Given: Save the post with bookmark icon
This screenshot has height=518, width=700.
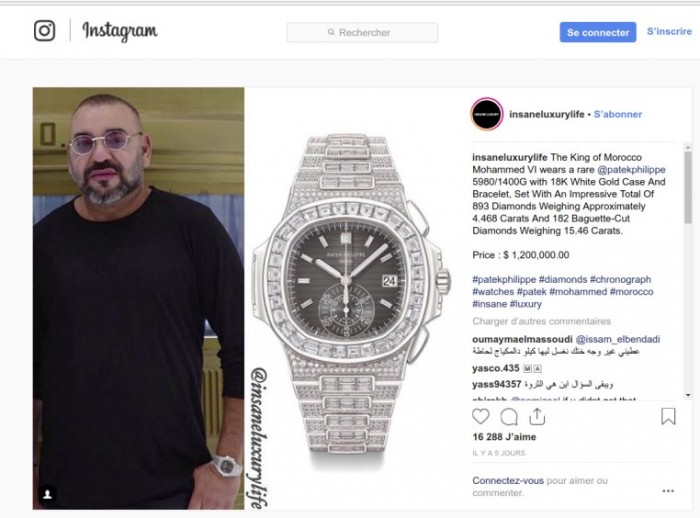Looking at the screenshot, I should (x=668, y=416).
